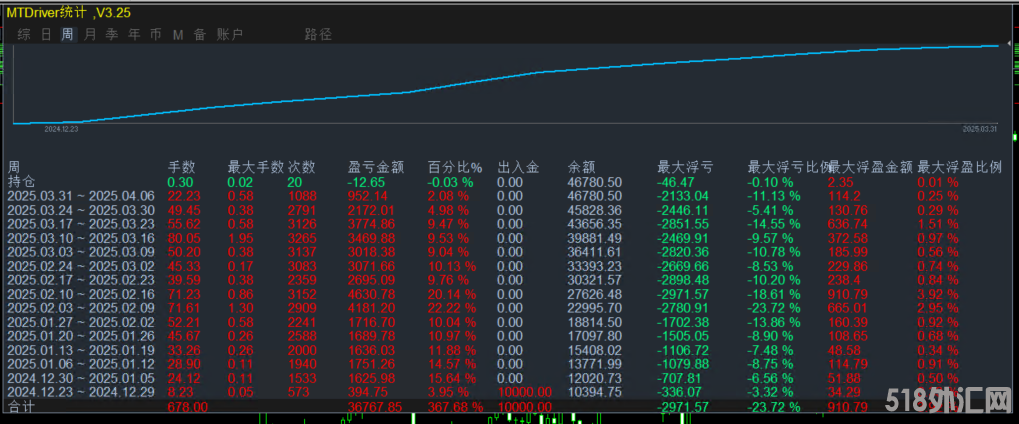Click the 最大浮盈比例 column header
1019x424 pixels.
959,168
